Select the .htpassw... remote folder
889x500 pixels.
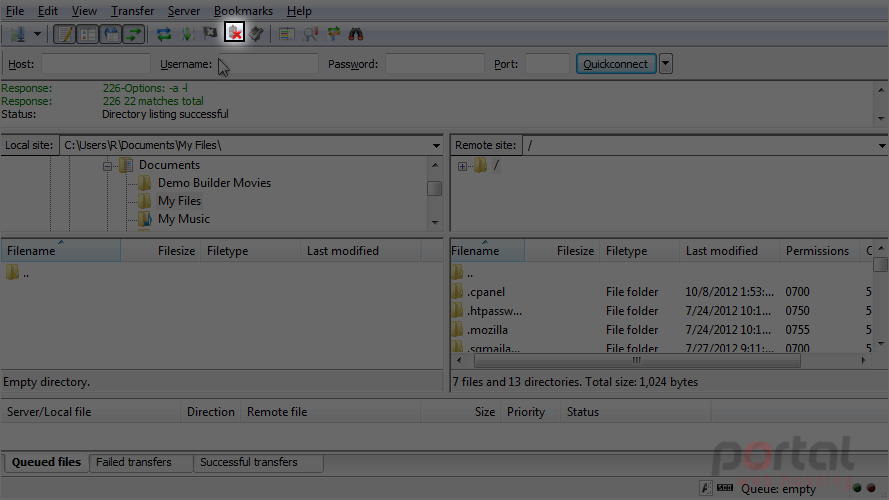pyautogui.click(x=494, y=311)
